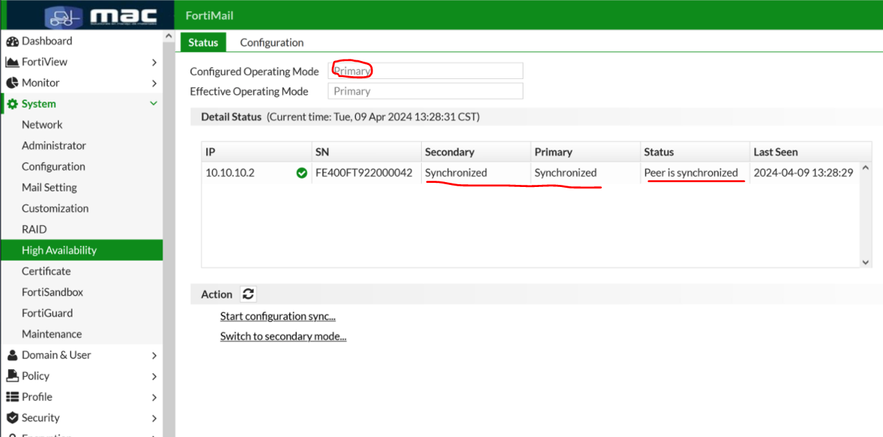Click the table scroll up arrow
This screenshot has height=437, width=883.
[x=866, y=168]
